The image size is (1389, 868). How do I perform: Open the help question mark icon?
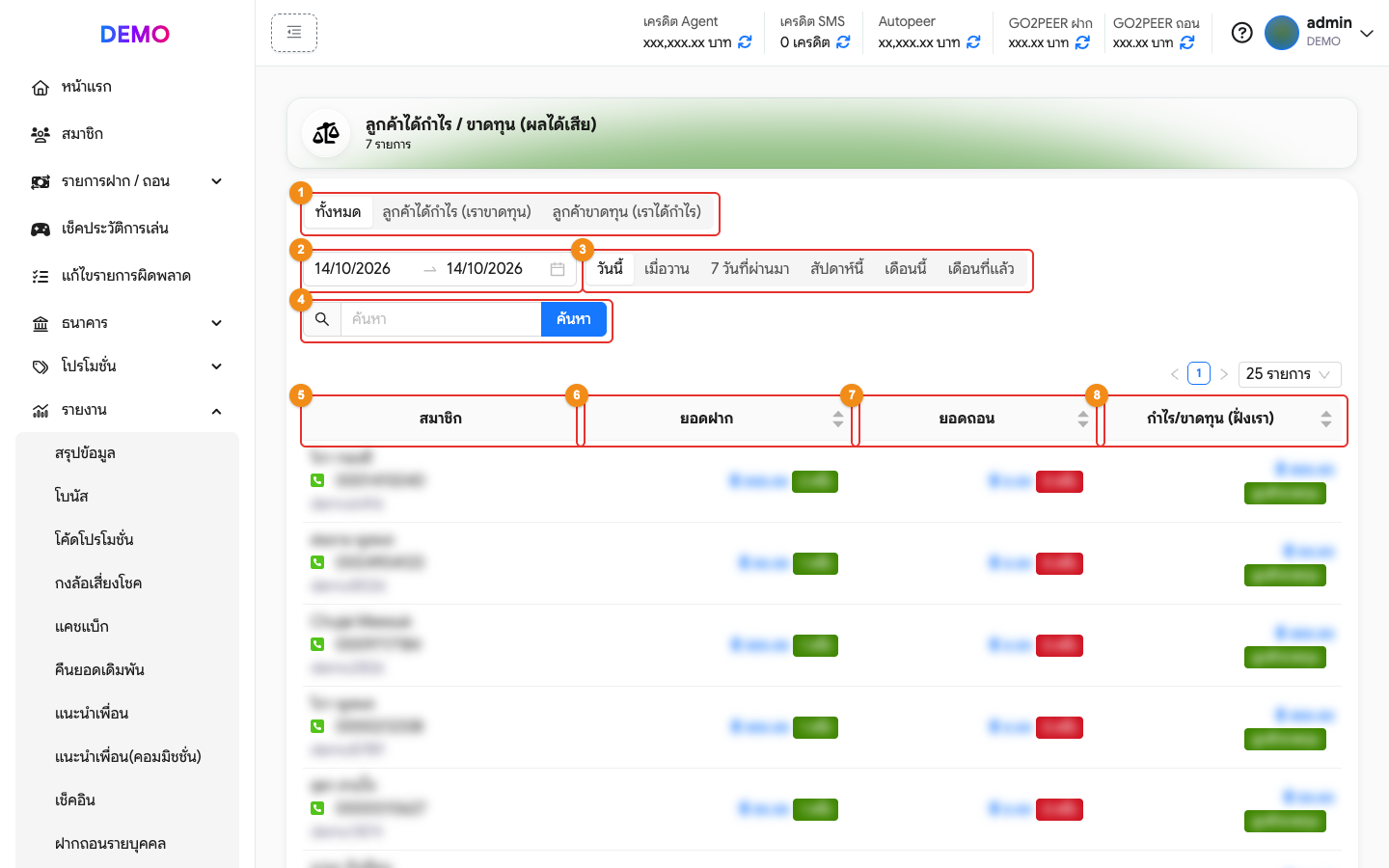click(x=1242, y=33)
